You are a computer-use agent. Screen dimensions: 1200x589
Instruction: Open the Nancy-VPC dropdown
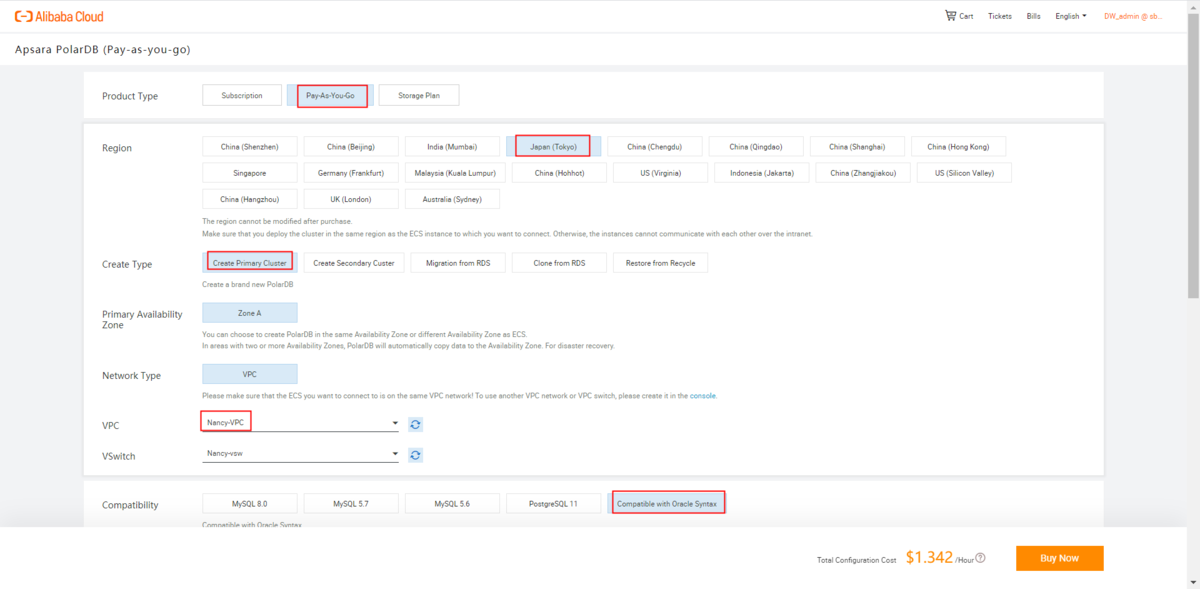point(300,422)
